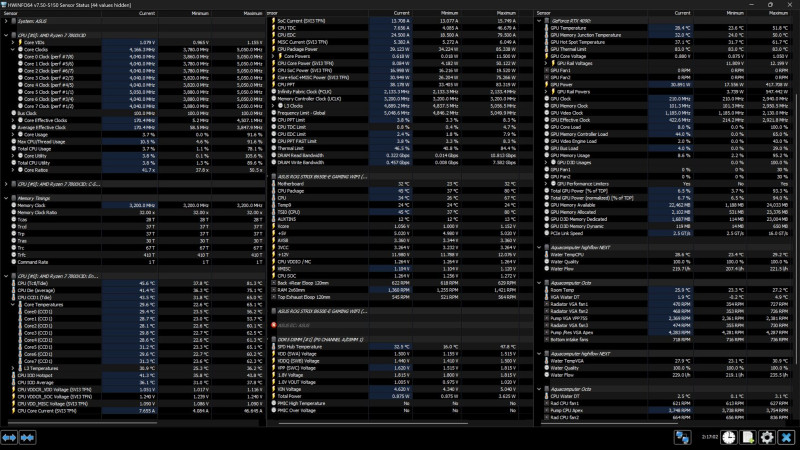Click the thermometer icon beside Room Temp
This screenshot has width=800, height=450.
(546, 290)
